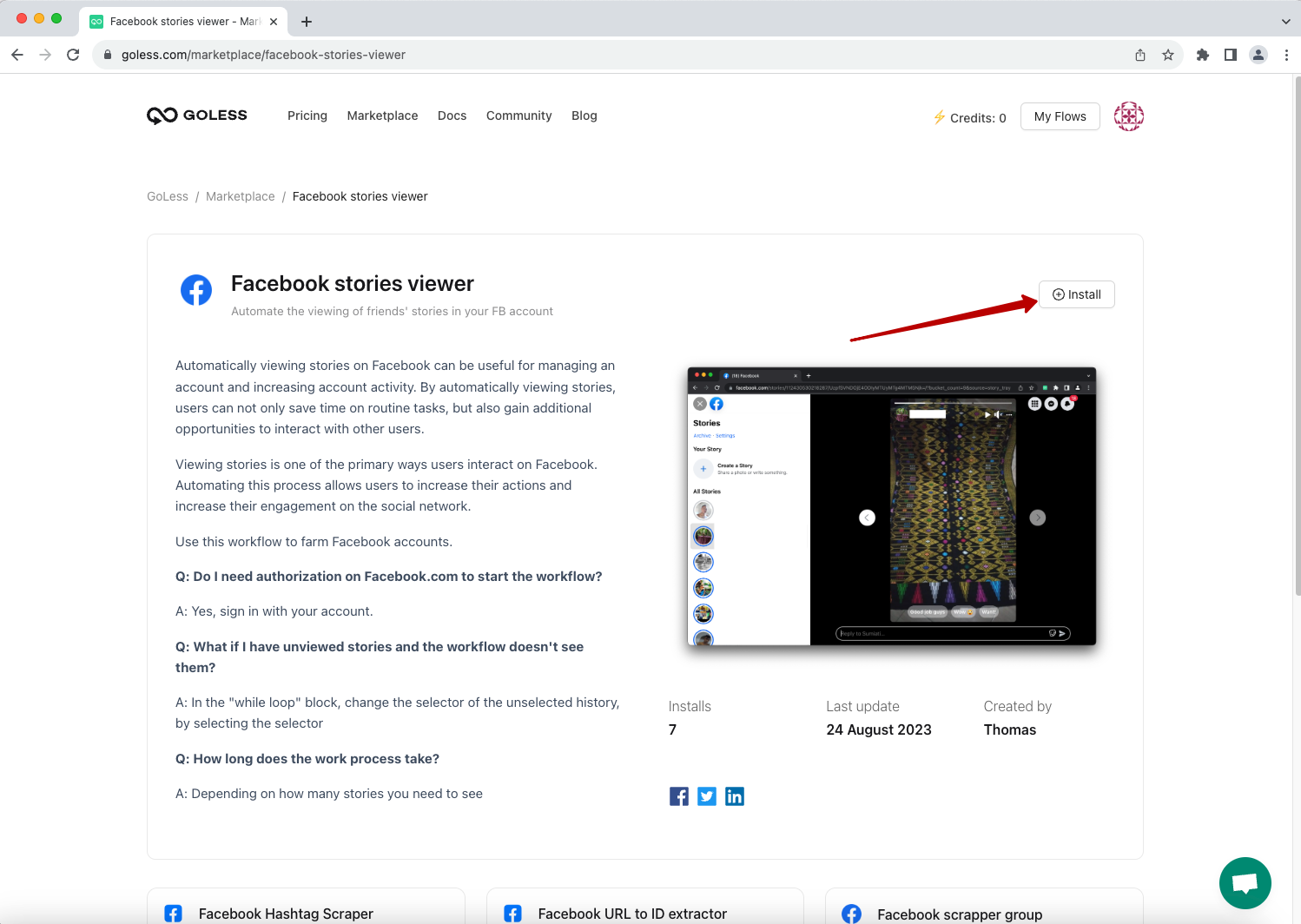Open the Community link
Image resolution: width=1301 pixels, height=924 pixels.
518,115
